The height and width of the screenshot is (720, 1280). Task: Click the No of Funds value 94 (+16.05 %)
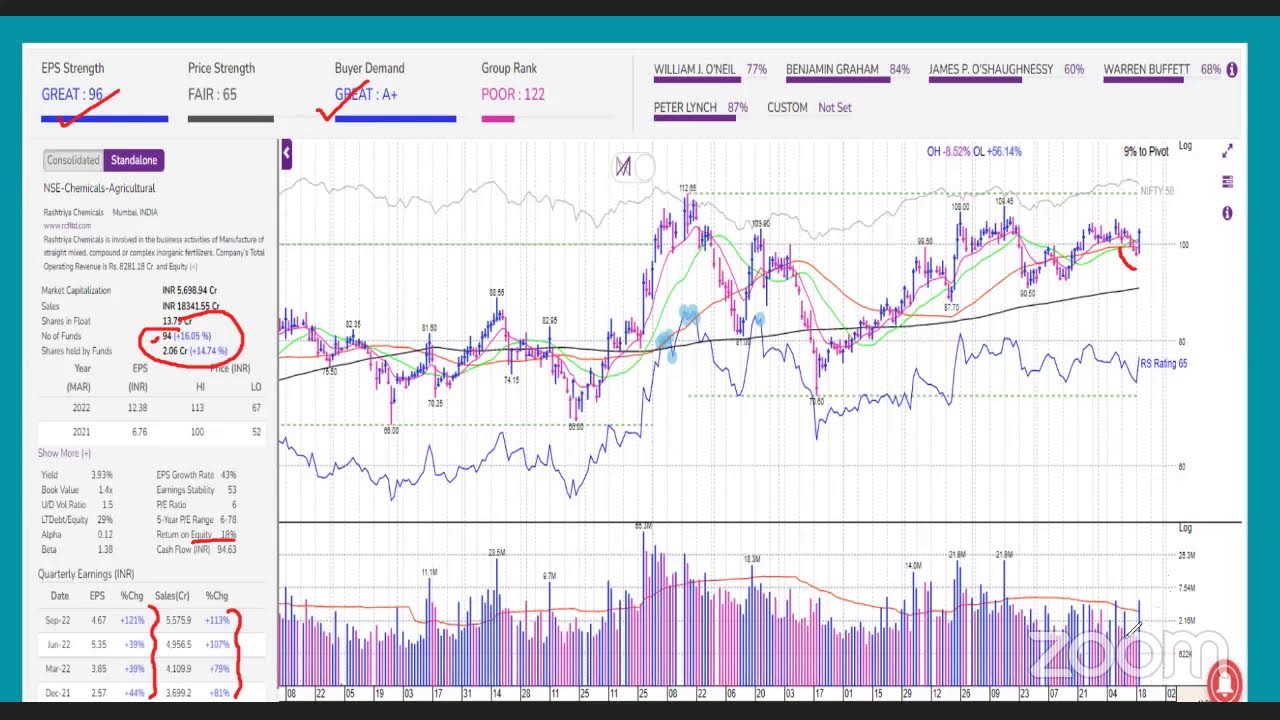[188, 337]
